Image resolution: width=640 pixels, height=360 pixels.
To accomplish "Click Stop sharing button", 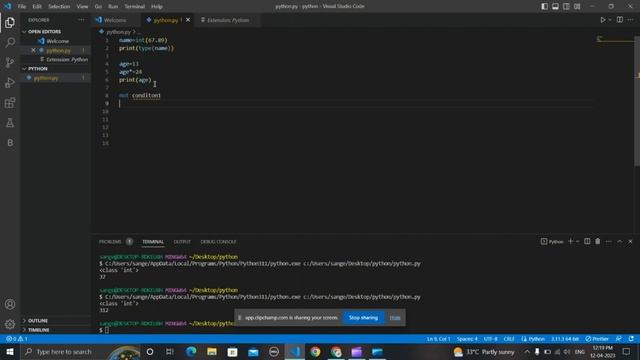I will 363,318.
